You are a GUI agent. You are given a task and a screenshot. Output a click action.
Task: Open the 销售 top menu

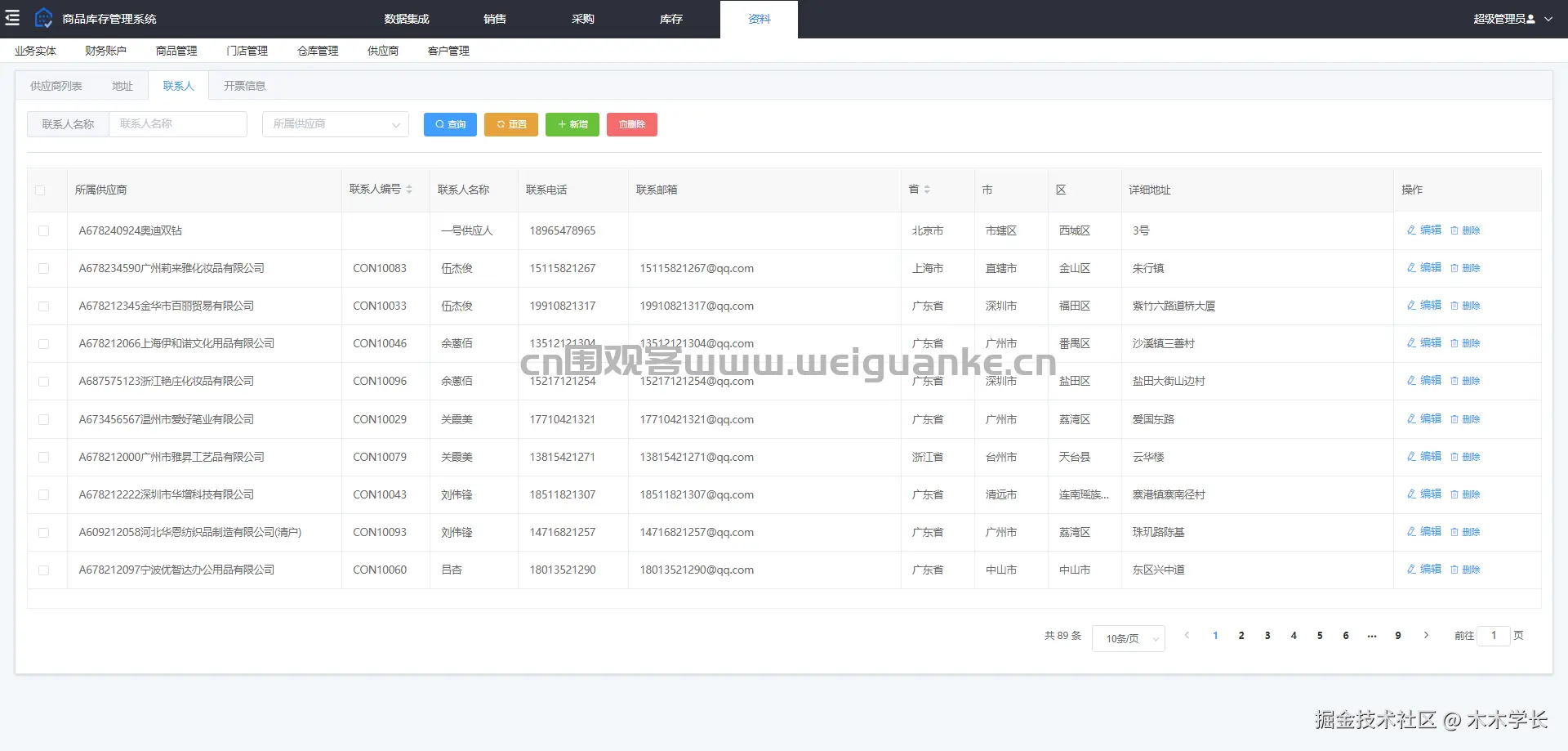coord(495,19)
